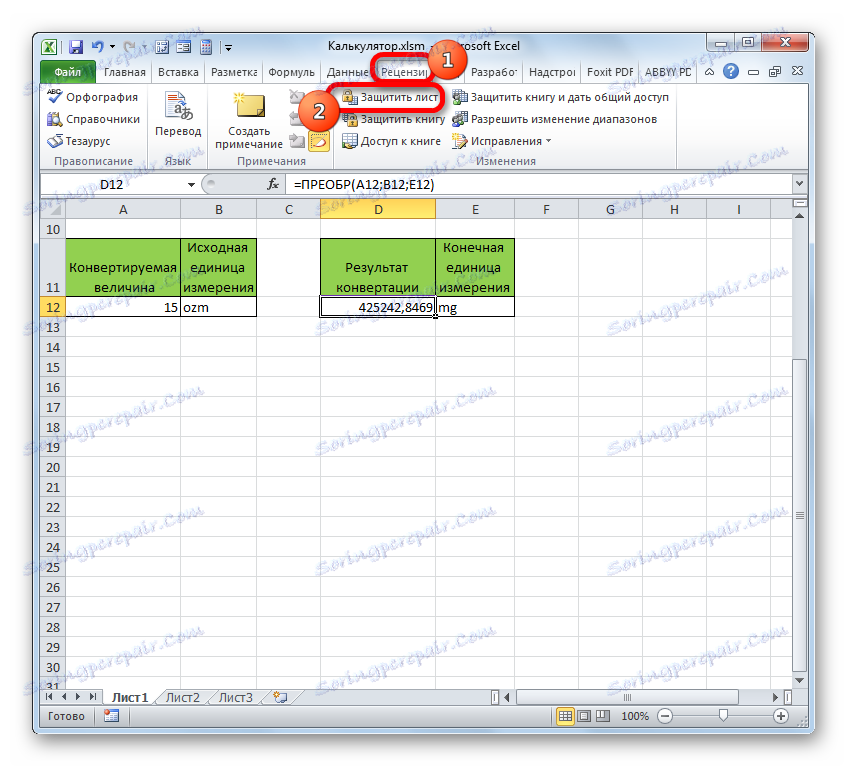Click the 100% zoom level
Viewport: 848px width, 767px height.
point(635,716)
